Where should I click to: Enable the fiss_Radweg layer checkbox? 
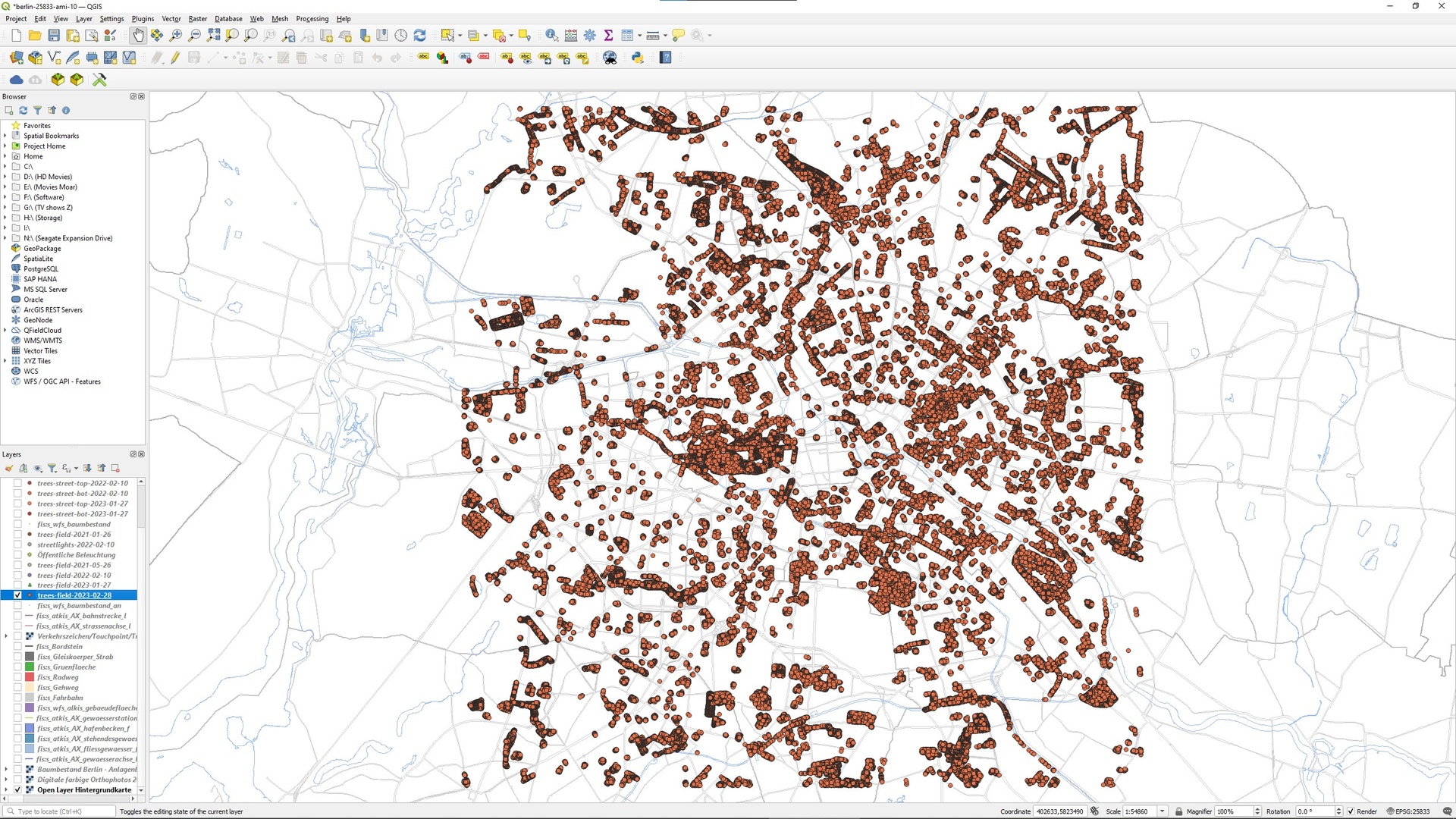click(x=17, y=677)
